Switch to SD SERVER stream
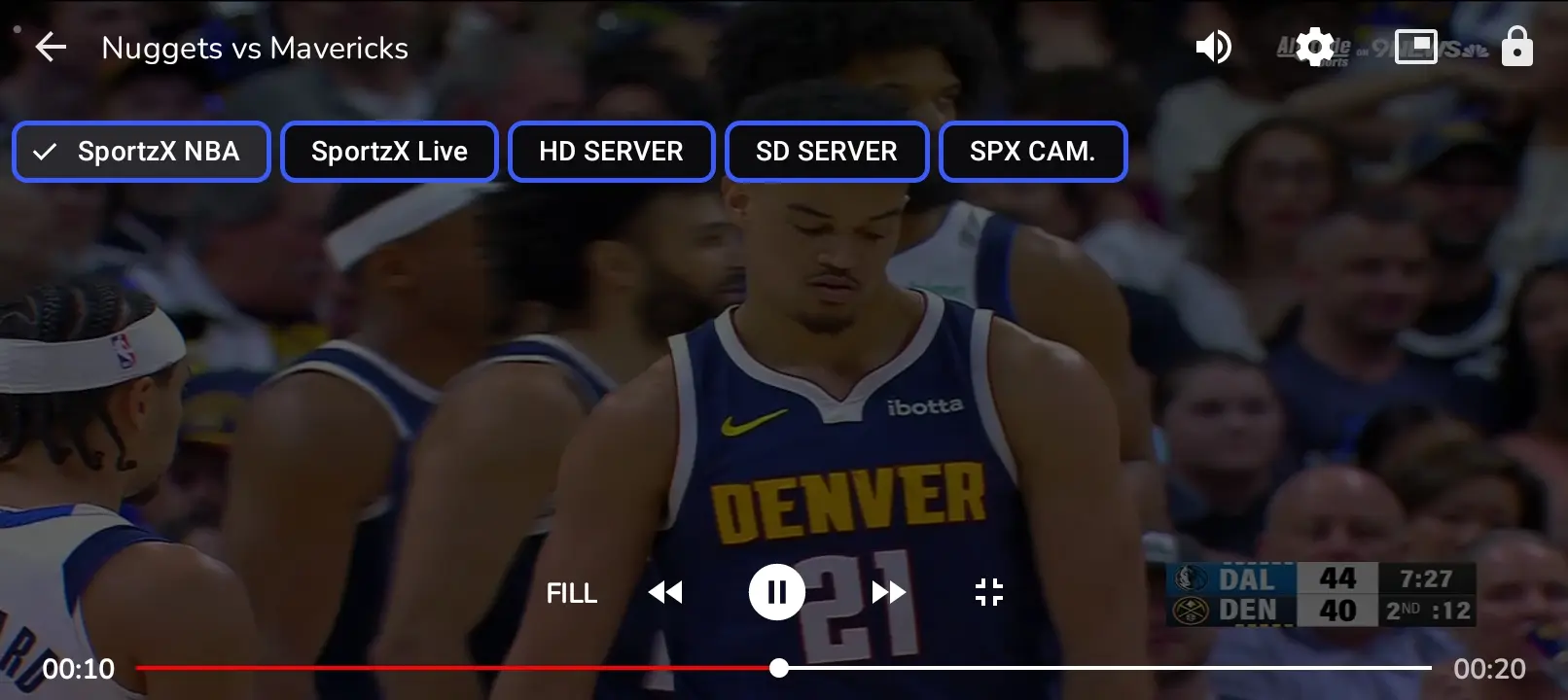This screenshot has width=1568, height=700. tap(827, 152)
